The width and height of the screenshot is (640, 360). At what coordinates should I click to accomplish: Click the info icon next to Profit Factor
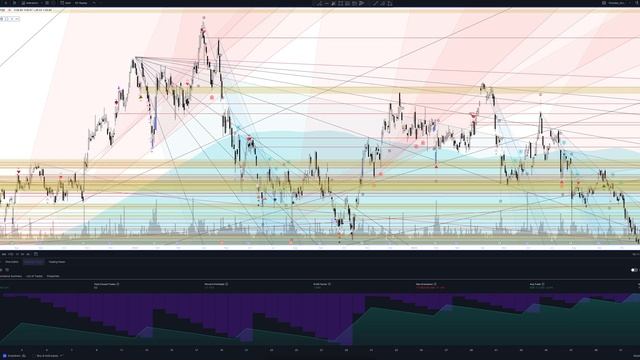pyautogui.click(x=329, y=284)
